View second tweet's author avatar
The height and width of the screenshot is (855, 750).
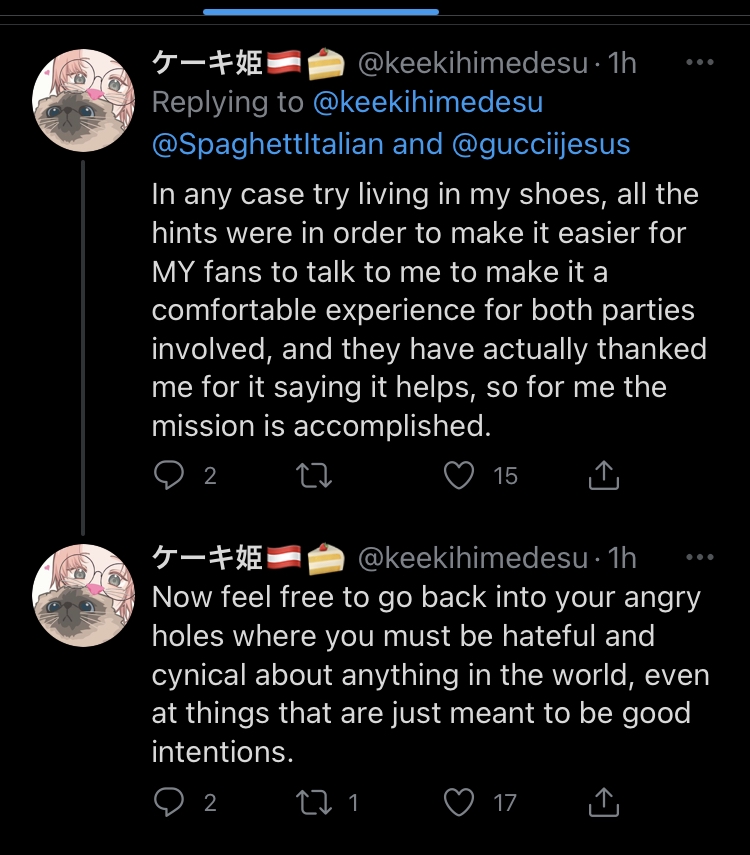coord(83,595)
